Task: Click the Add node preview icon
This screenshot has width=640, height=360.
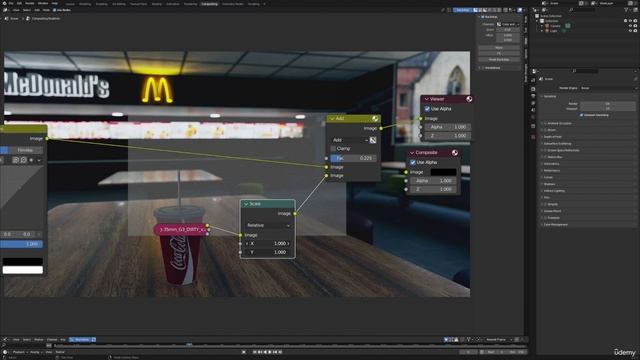Action: click(375, 119)
